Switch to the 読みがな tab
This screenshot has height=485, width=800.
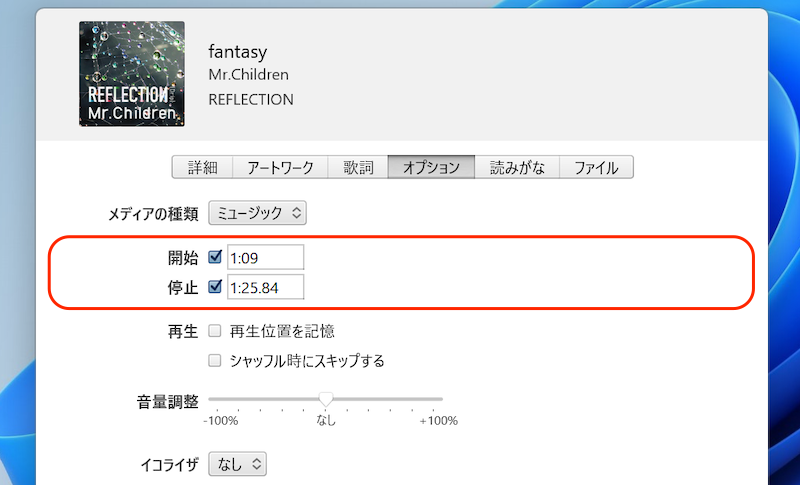tap(517, 167)
